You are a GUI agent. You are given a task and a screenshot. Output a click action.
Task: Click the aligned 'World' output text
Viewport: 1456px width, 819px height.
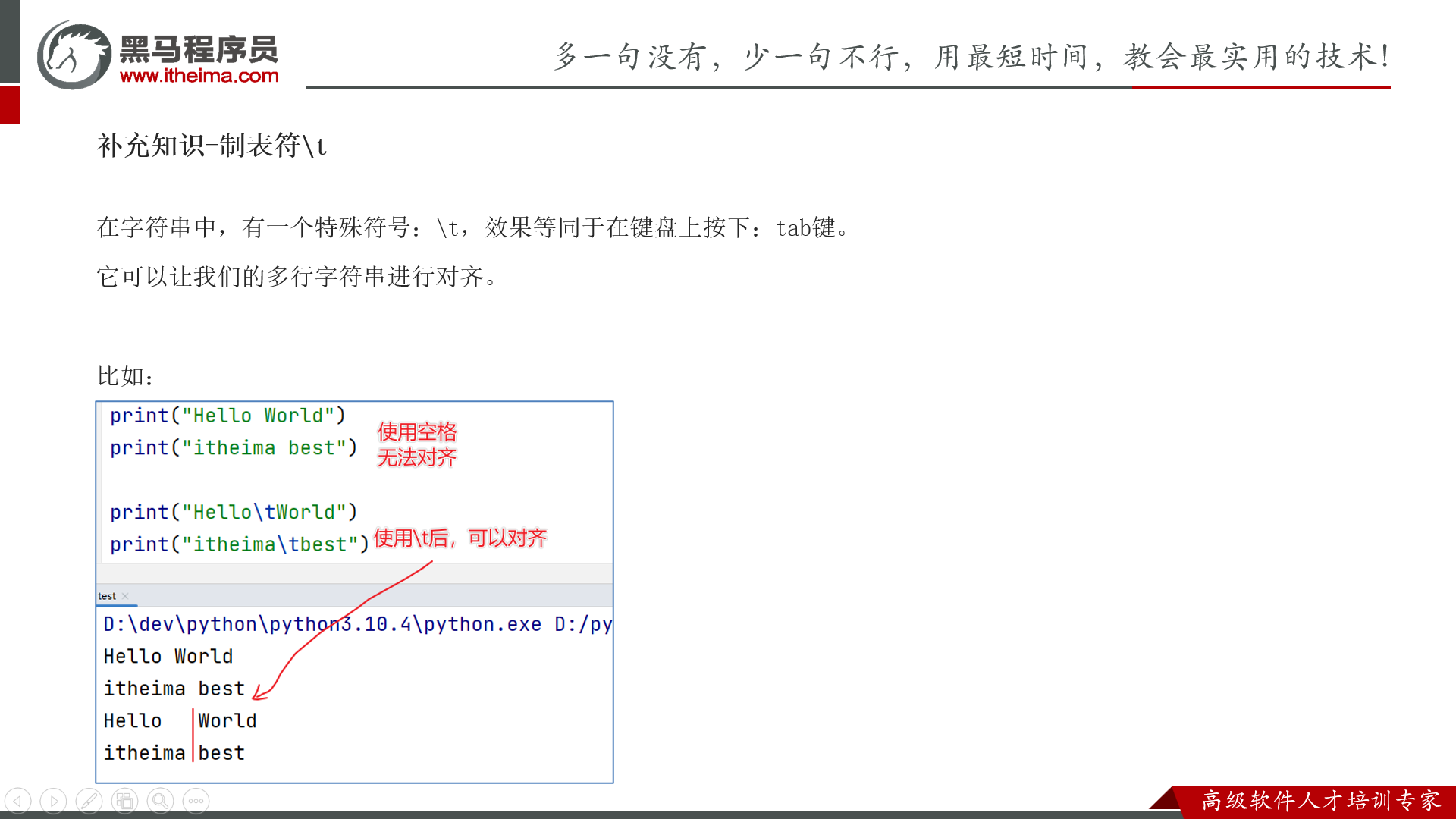[227, 720]
